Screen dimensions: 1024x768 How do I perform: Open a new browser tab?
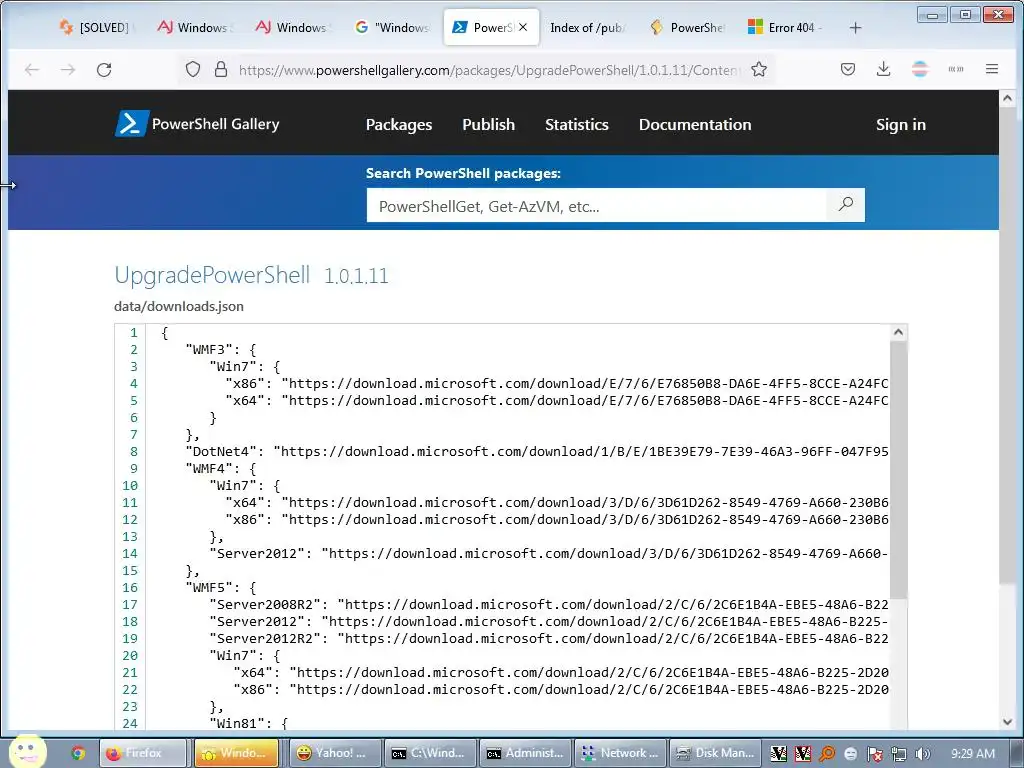[x=856, y=27]
